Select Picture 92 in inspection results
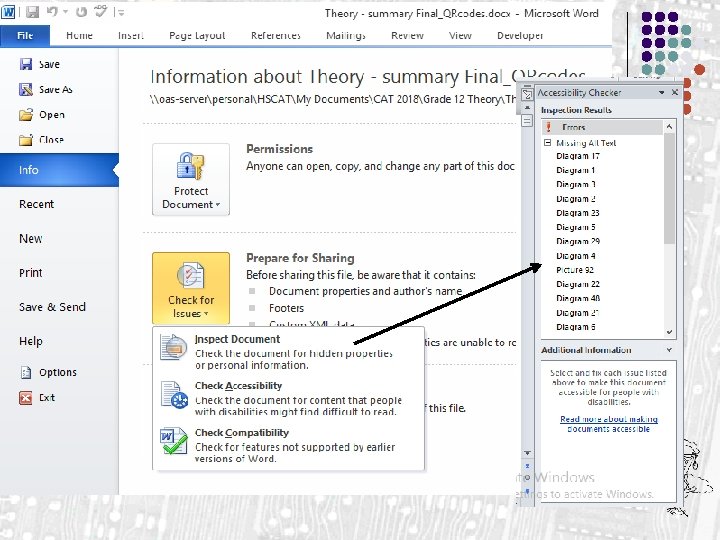 (575, 270)
